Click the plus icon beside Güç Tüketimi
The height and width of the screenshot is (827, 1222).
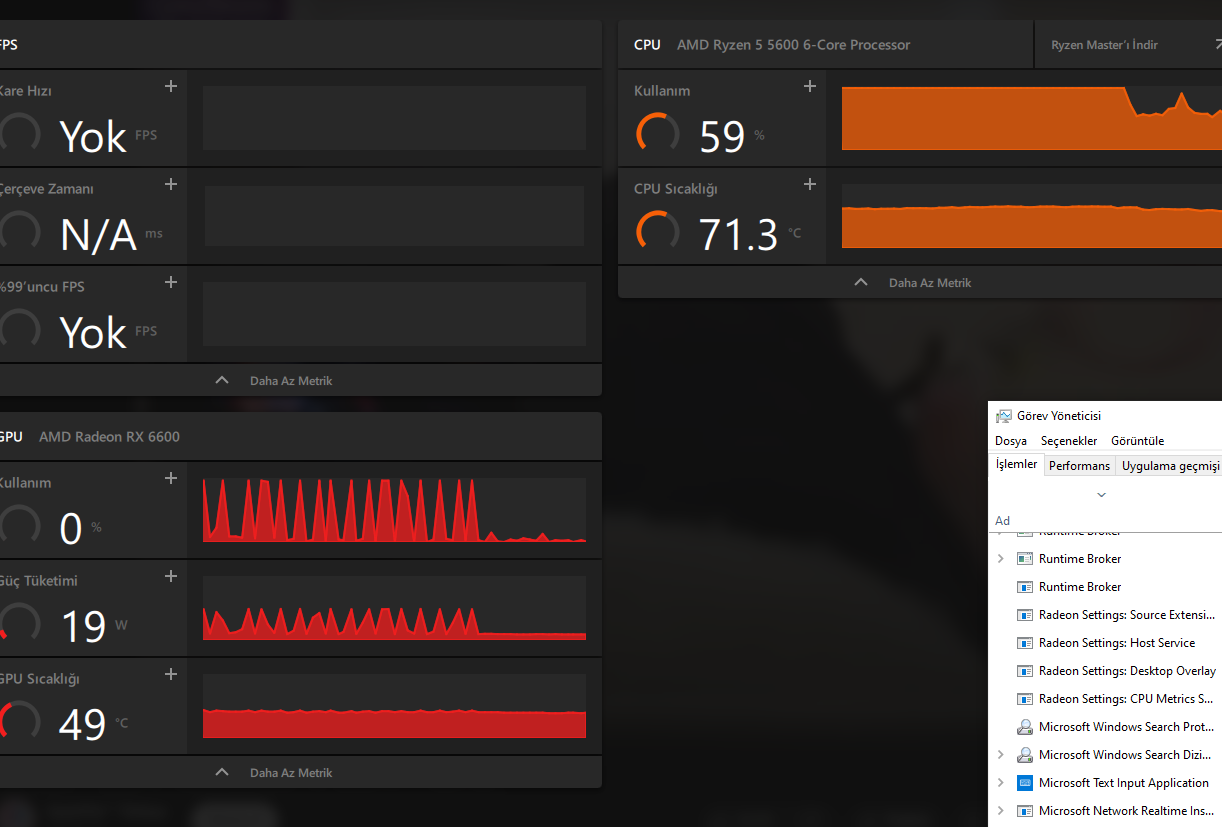171,576
